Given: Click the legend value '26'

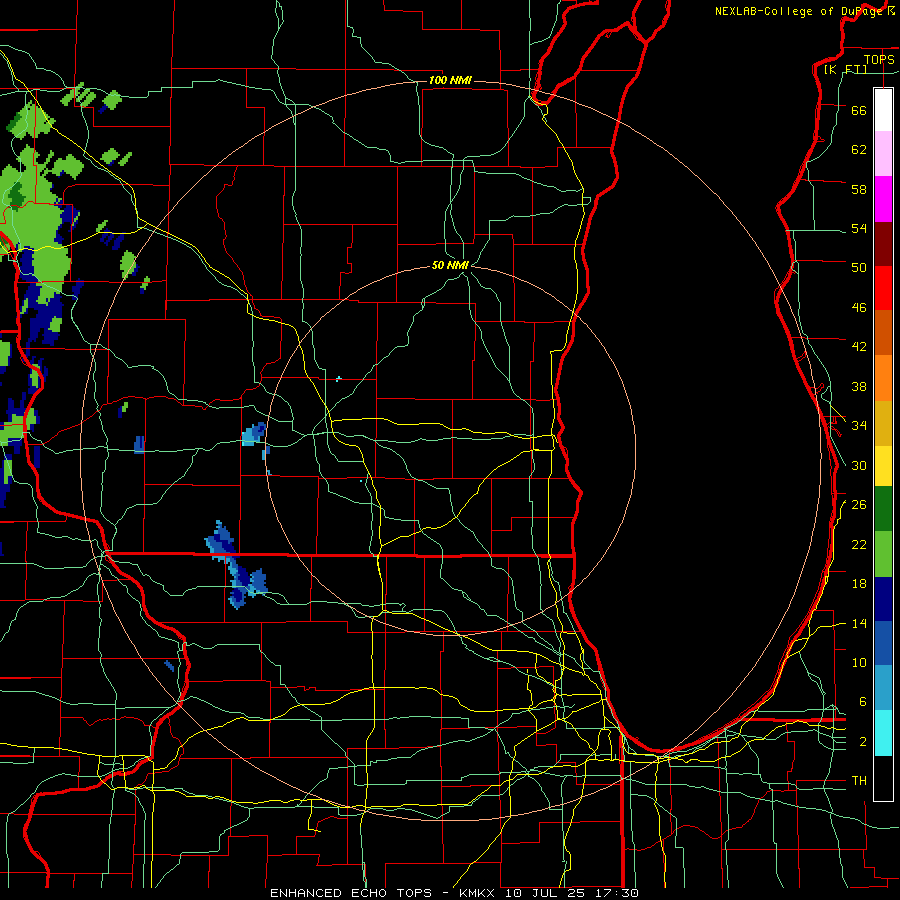Looking at the screenshot, I should 859,505.
